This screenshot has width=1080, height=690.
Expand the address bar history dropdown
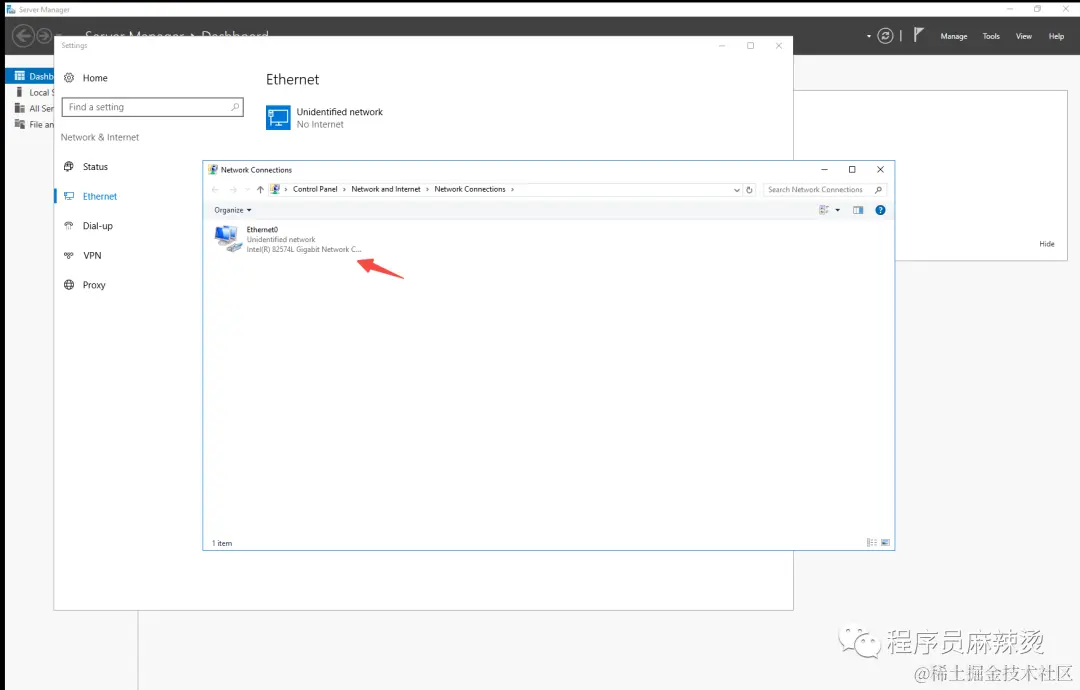point(736,189)
